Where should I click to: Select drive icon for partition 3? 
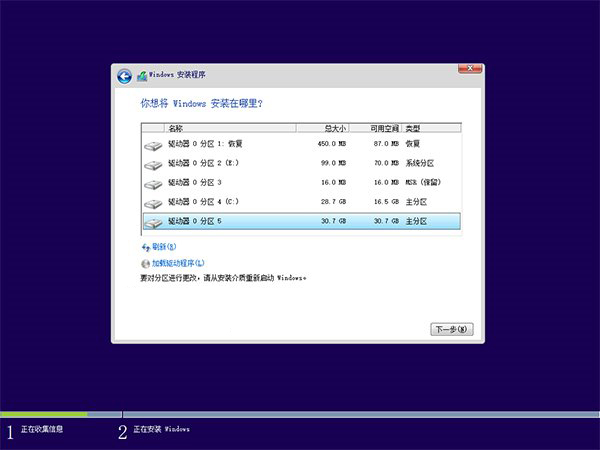point(153,184)
